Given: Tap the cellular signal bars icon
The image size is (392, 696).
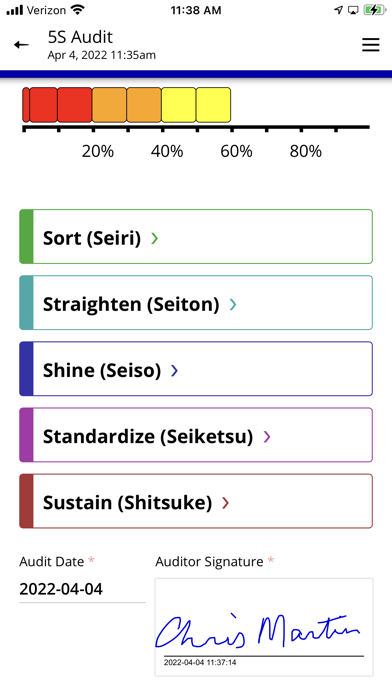Looking at the screenshot, I should pyautogui.click(x=15, y=10).
